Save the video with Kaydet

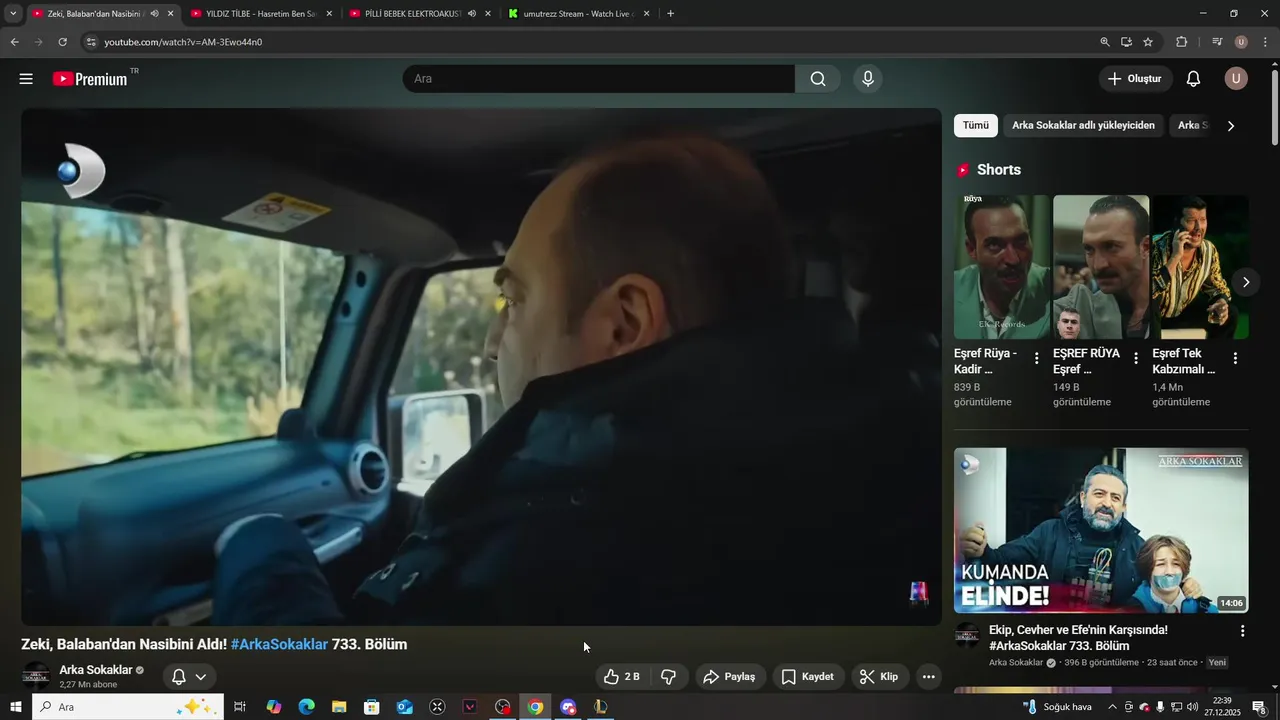[x=807, y=677]
